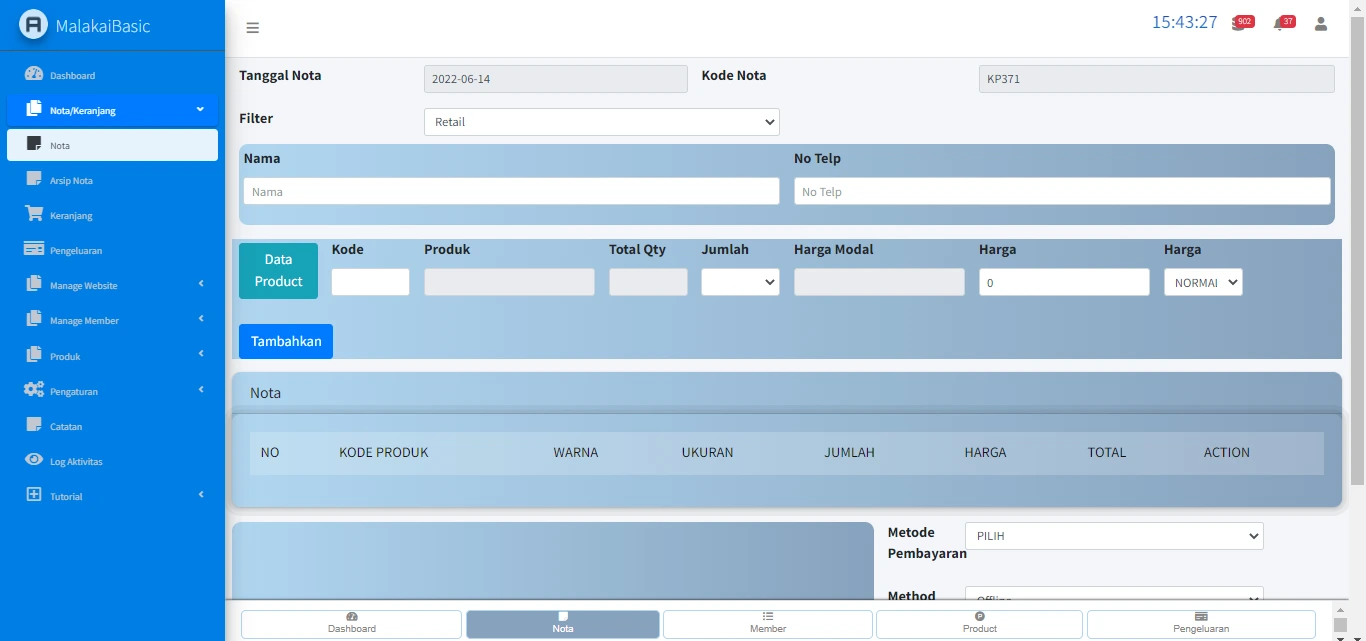Open the Jumlah dropdown
This screenshot has height=641, width=1366.
[x=739, y=282]
